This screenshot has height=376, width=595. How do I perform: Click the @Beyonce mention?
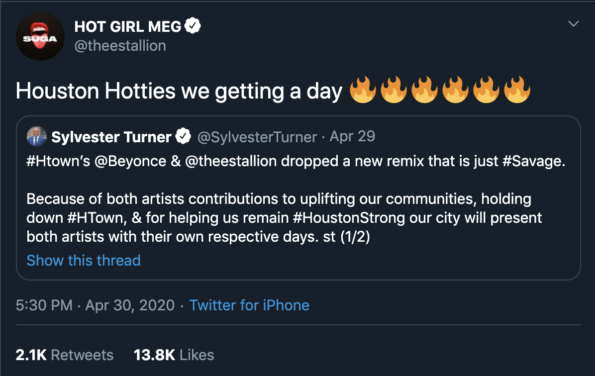tap(130, 162)
